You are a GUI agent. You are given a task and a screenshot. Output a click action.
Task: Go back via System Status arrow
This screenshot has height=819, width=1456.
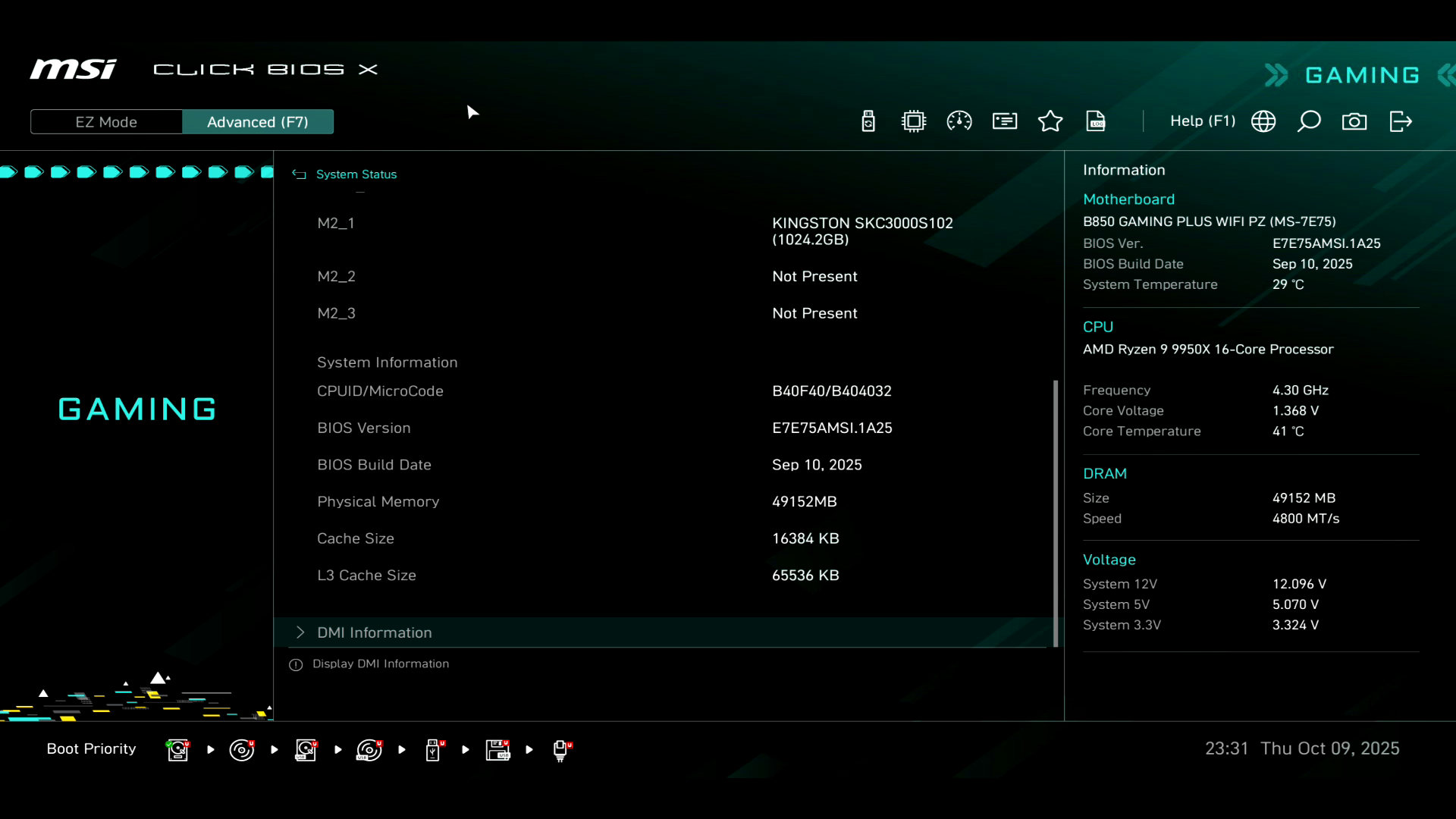(x=300, y=174)
